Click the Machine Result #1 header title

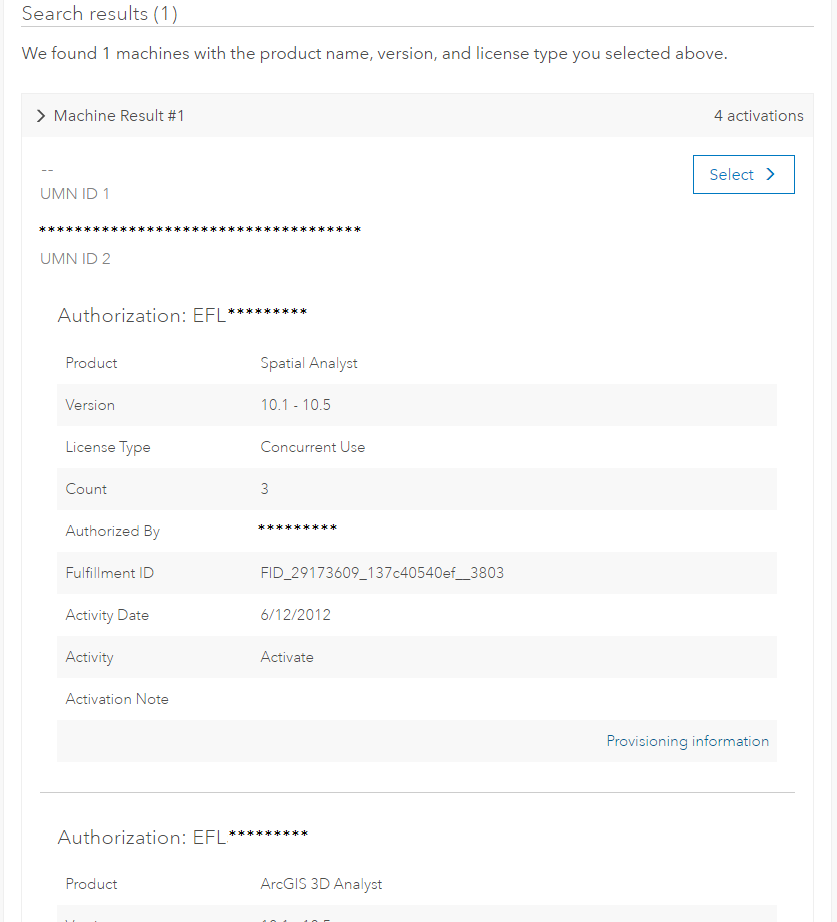(119, 116)
